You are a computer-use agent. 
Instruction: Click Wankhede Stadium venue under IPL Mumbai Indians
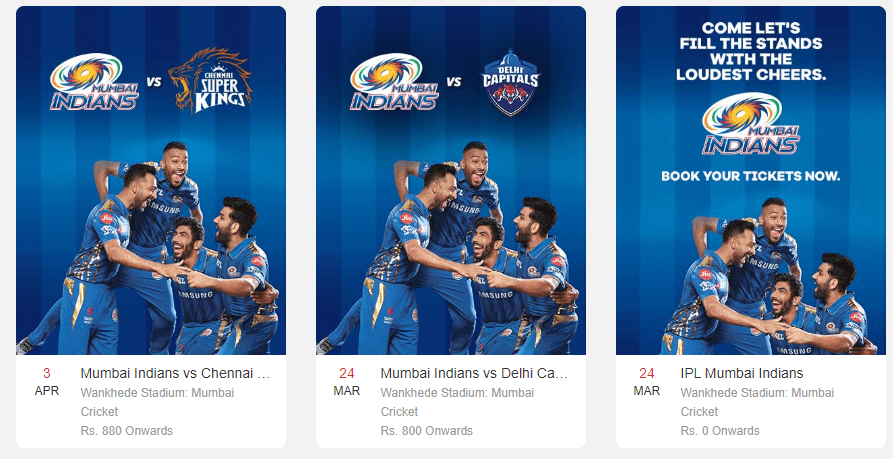[757, 392]
